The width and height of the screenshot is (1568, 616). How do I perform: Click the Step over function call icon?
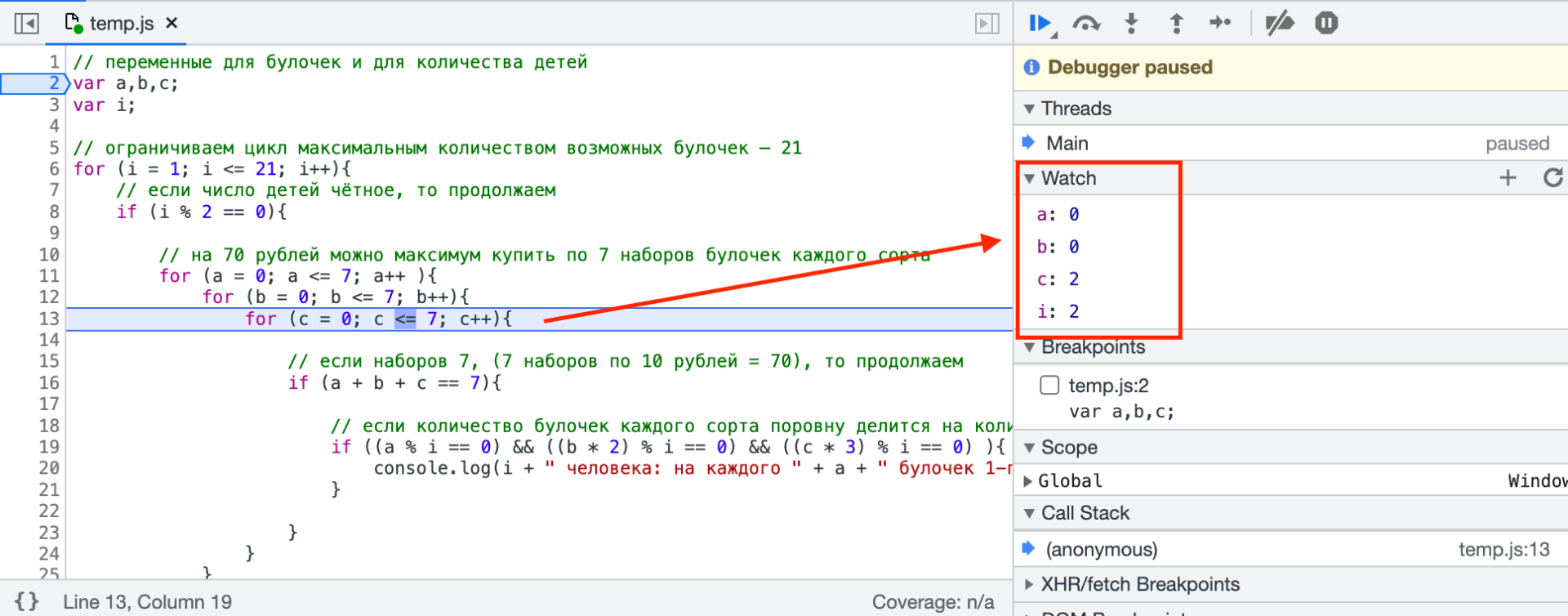point(1085,24)
